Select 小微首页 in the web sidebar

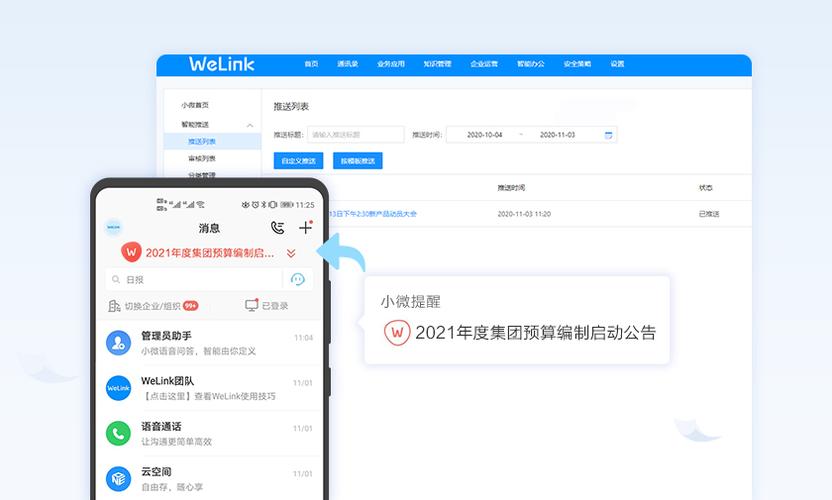[195, 105]
